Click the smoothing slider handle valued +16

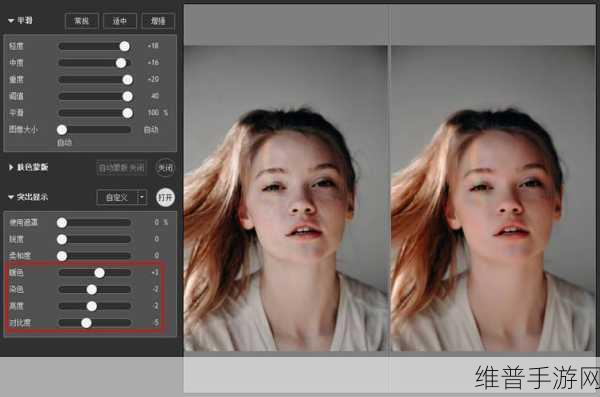click(x=121, y=63)
